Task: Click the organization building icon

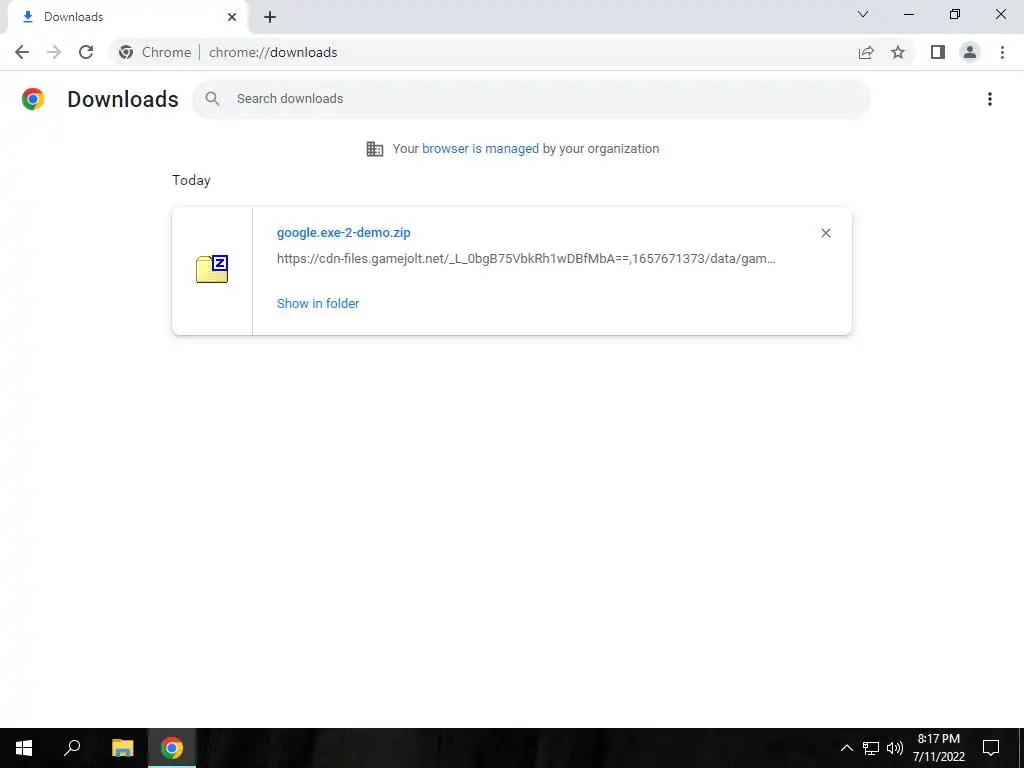Action: coord(375,149)
